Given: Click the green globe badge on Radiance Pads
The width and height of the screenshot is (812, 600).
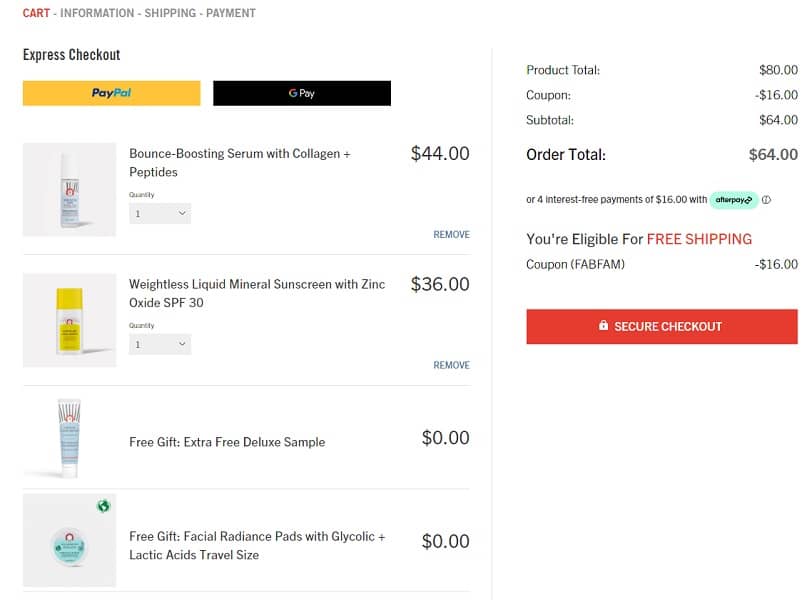Looking at the screenshot, I should click(103, 507).
